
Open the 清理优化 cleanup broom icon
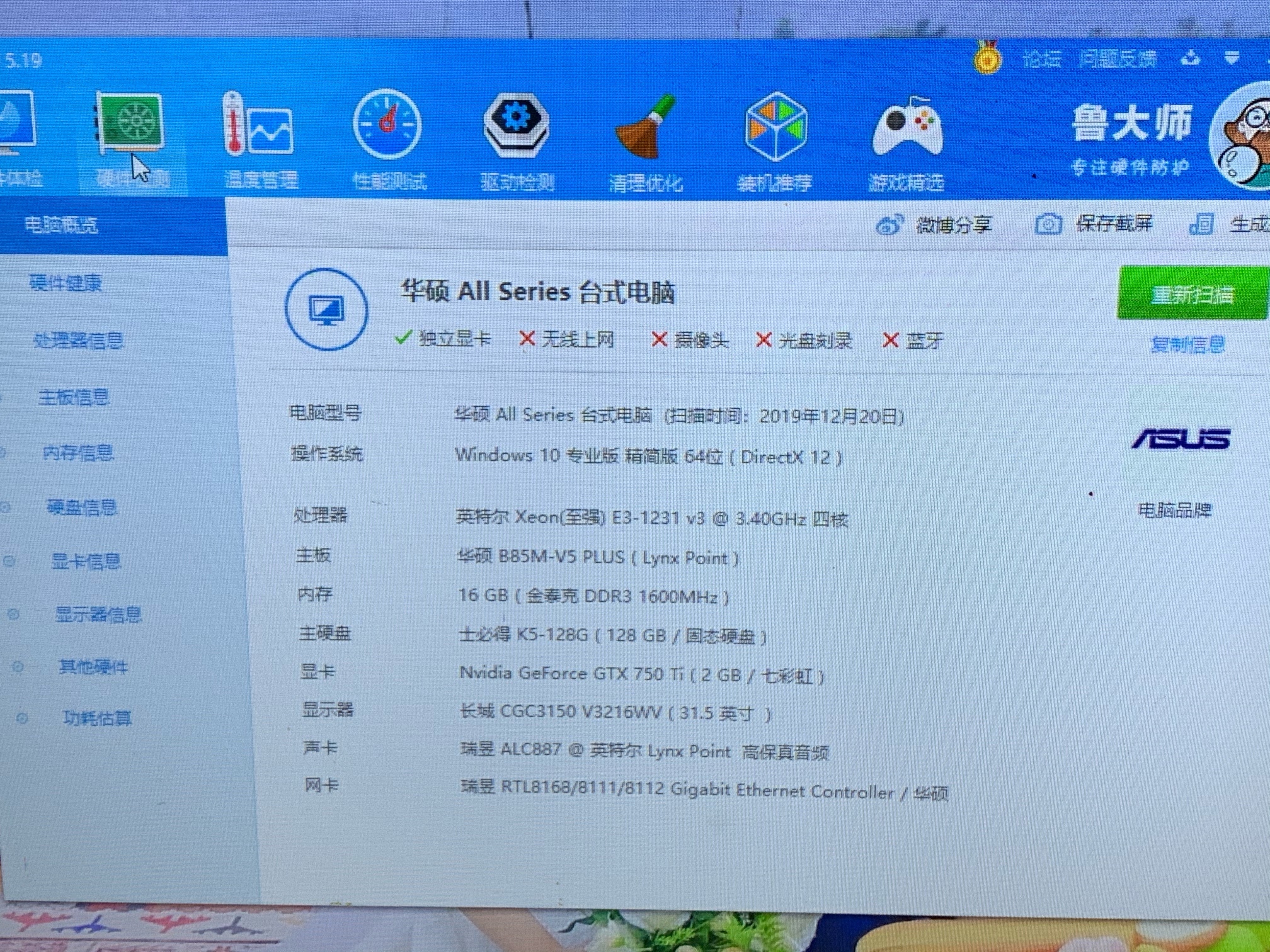646,126
